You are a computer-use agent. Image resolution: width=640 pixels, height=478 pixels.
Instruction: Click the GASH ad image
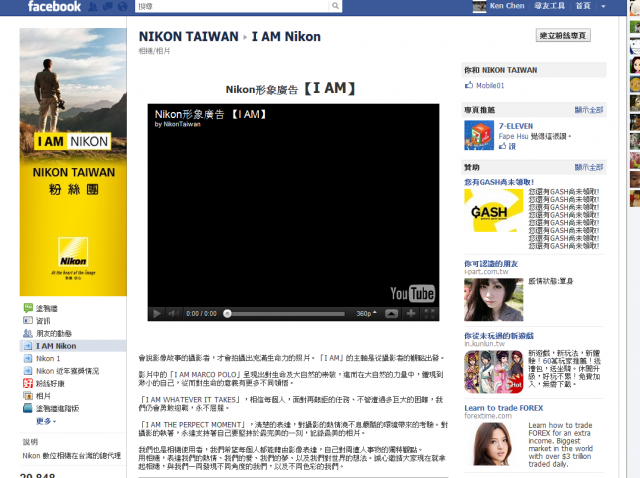[493, 211]
